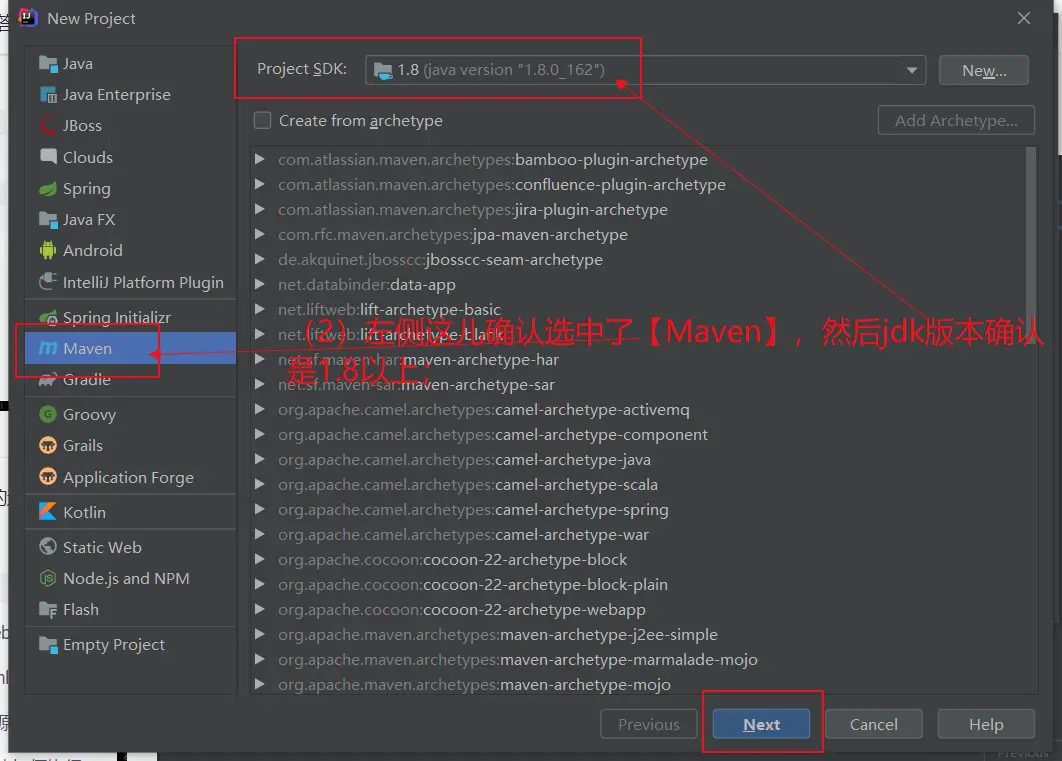Click the Spring leaf icon

48,189
